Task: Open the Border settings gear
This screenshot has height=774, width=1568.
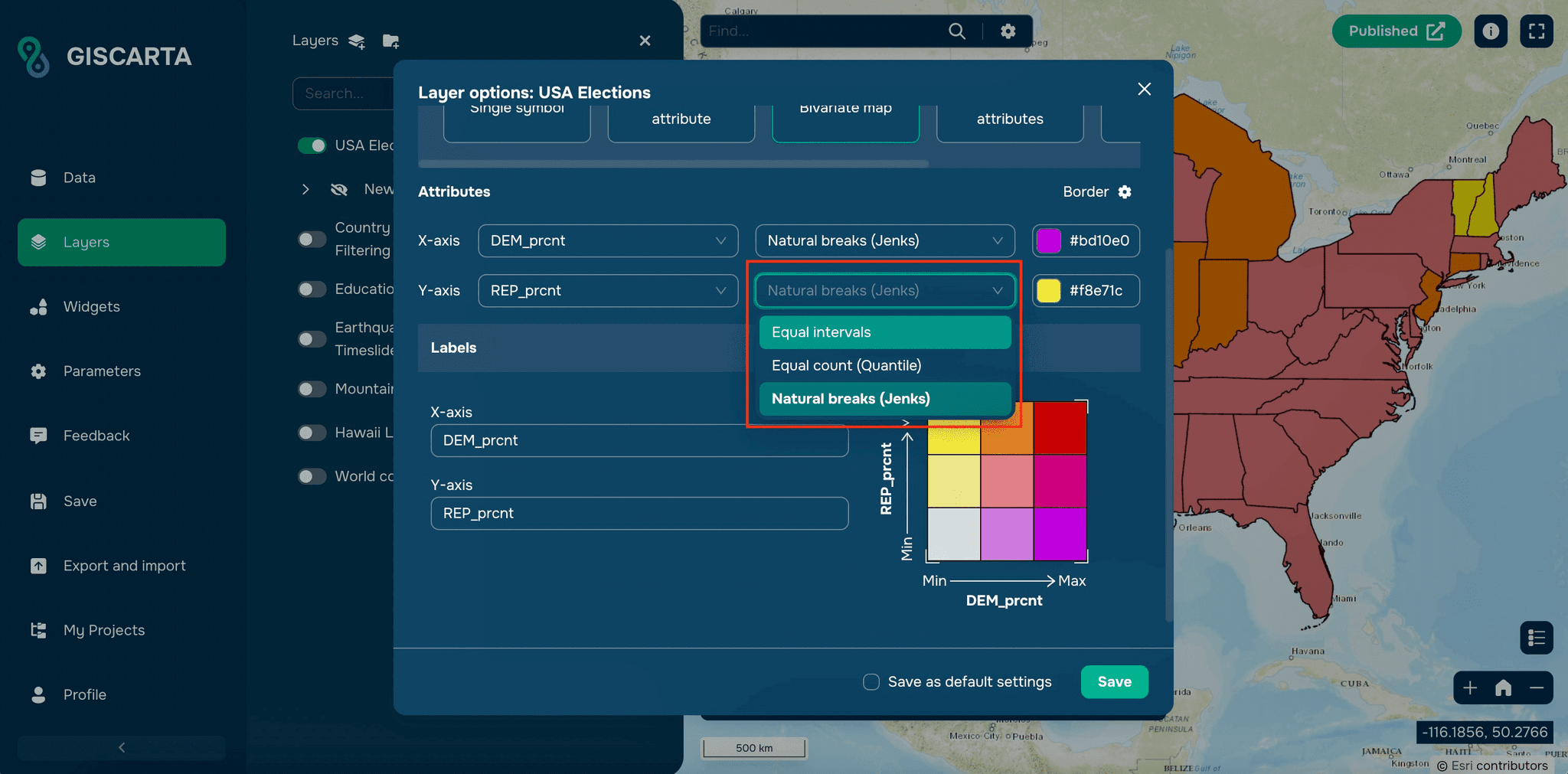Action: tap(1125, 192)
